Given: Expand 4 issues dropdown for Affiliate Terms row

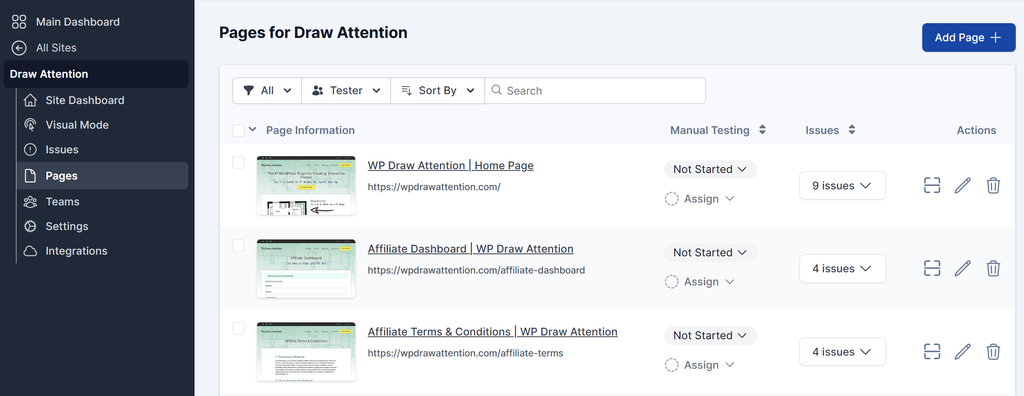Looking at the screenshot, I should pyautogui.click(x=842, y=352).
